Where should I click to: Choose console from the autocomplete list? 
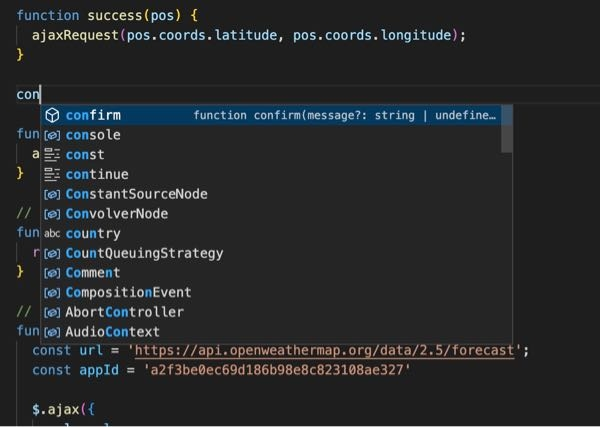(271, 135)
